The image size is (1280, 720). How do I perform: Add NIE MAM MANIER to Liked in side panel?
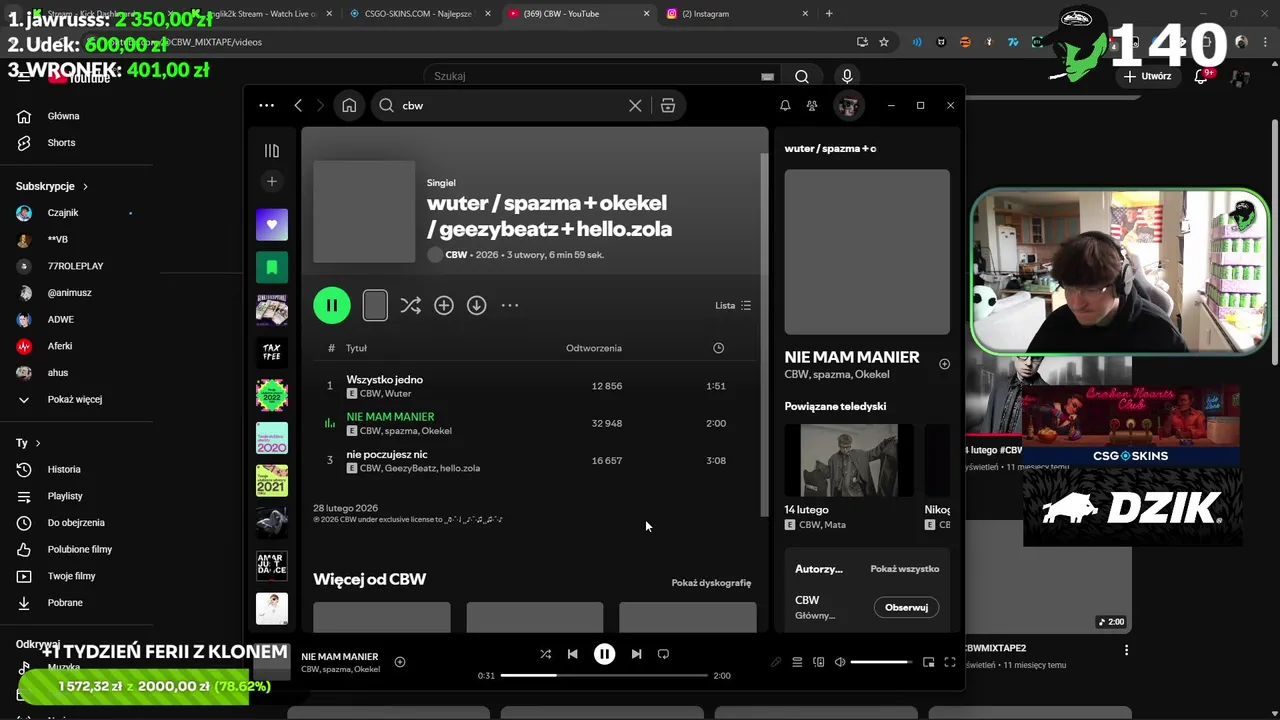point(944,364)
